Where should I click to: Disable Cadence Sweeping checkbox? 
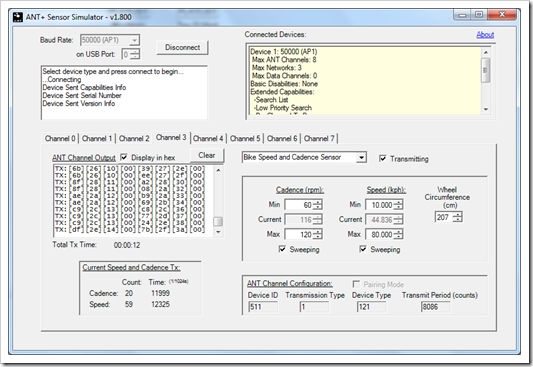click(282, 249)
